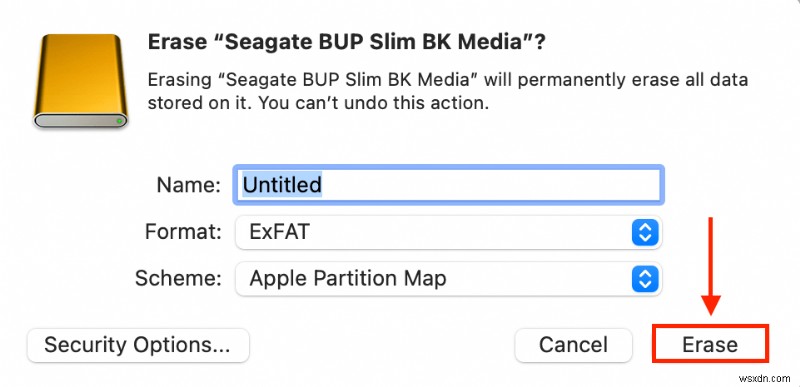Click the Name: label
Screen dimensions: 800x387
pos(189,186)
